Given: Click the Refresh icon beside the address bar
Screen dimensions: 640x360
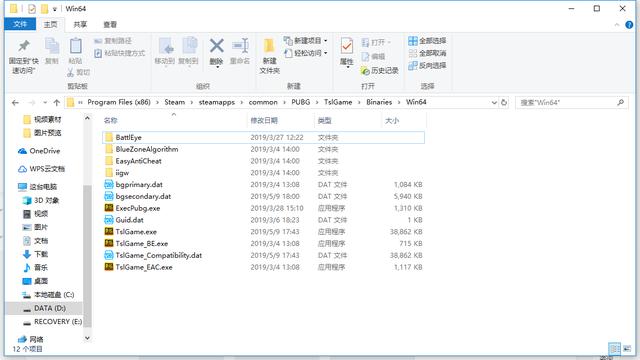Looking at the screenshot, I should [504, 102].
